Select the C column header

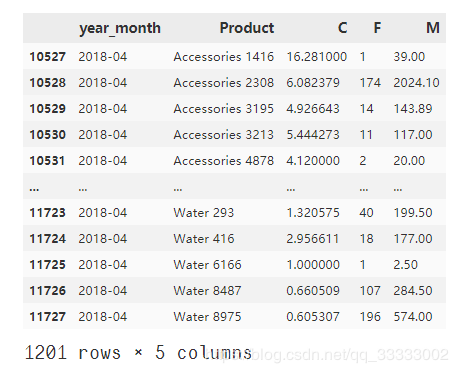[x=342, y=28]
